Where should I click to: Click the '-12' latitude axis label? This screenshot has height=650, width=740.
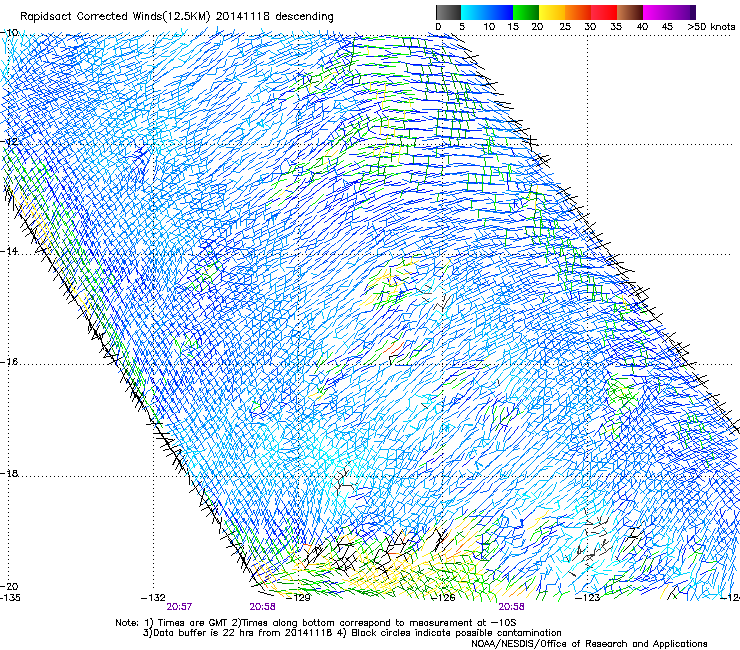[10, 142]
